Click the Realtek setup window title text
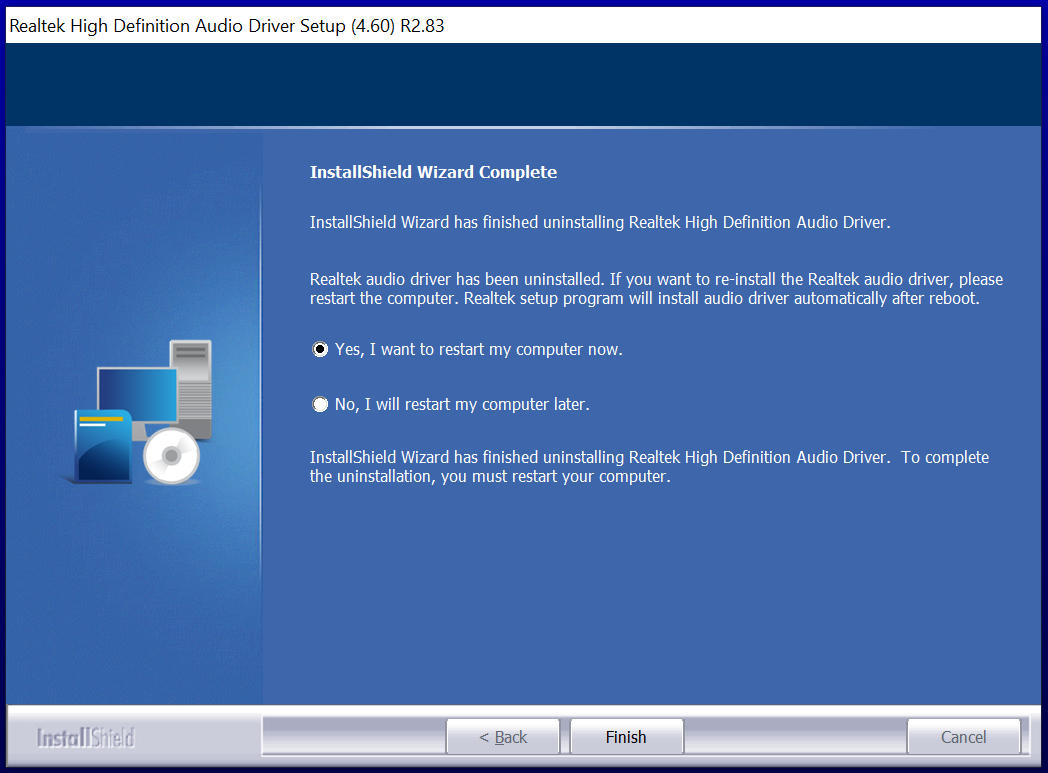This screenshot has width=1048, height=773. pyautogui.click(x=227, y=26)
